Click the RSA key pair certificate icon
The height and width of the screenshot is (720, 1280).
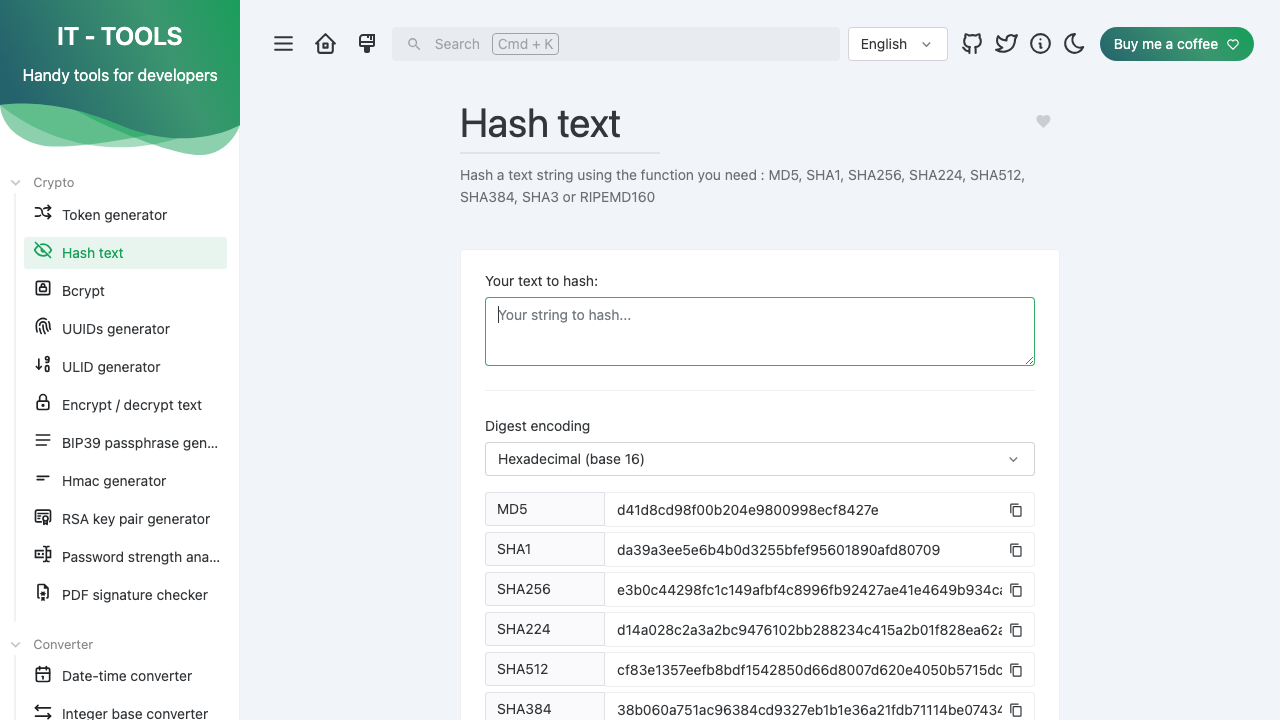(43, 517)
